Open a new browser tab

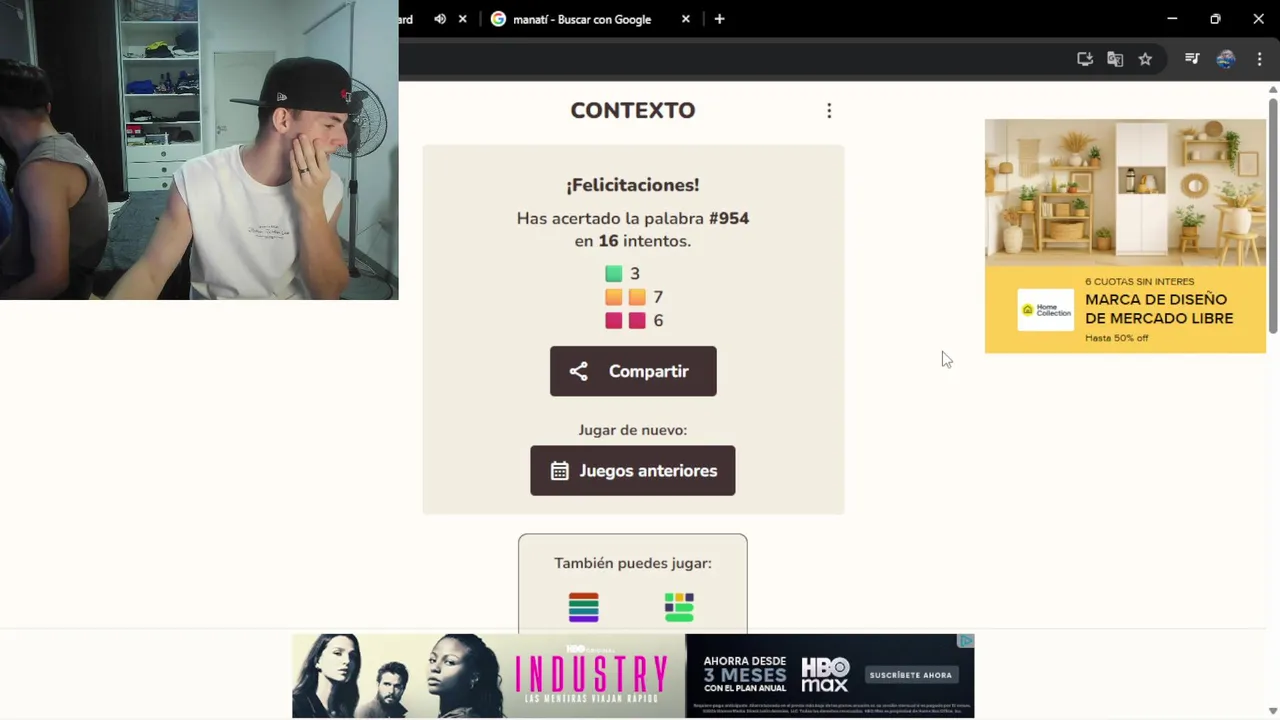719,19
